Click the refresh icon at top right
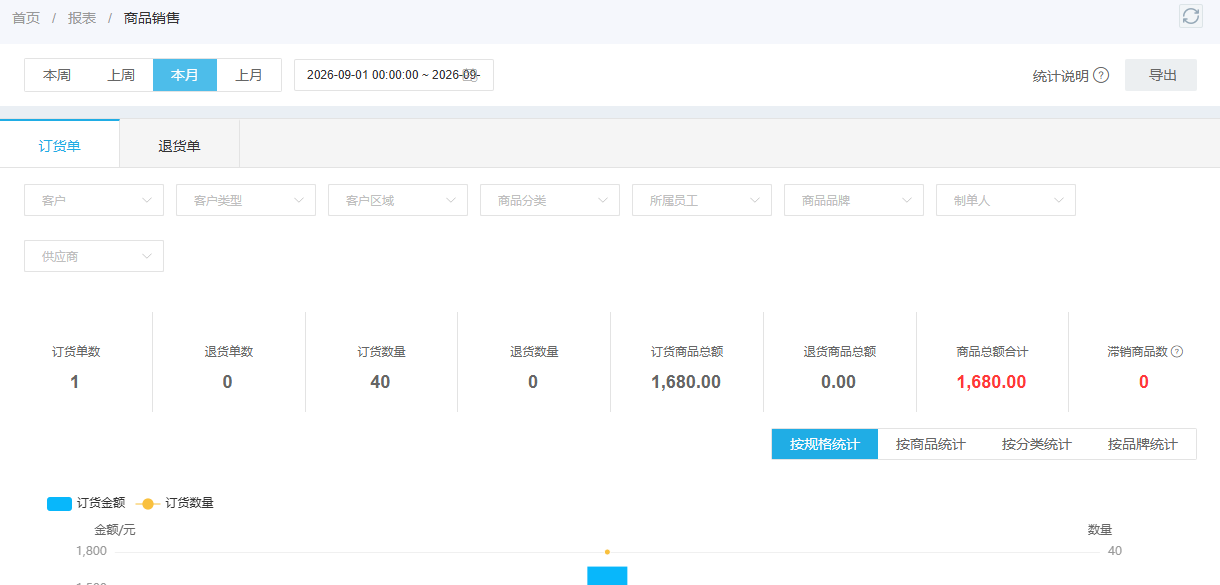Screen dimensions: 1220x585 [1190, 15]
